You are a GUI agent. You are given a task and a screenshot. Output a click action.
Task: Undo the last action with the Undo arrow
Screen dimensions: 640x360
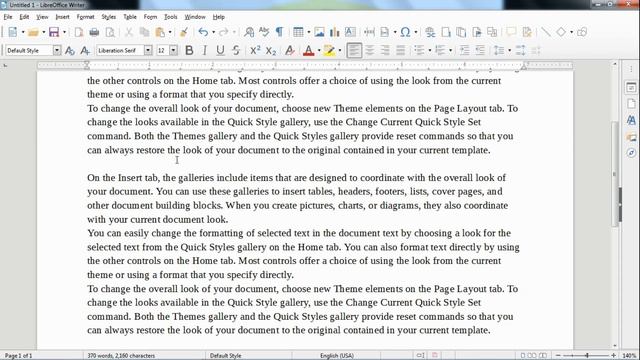(x=203, y=32)
